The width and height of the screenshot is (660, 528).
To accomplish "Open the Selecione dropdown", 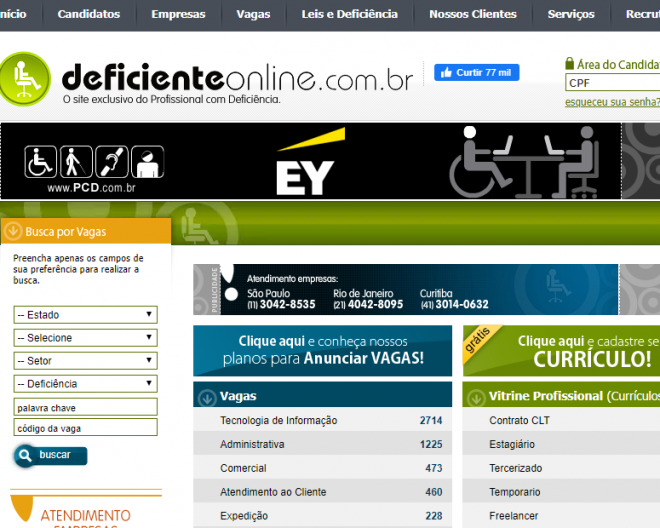I will coord(85,338).
